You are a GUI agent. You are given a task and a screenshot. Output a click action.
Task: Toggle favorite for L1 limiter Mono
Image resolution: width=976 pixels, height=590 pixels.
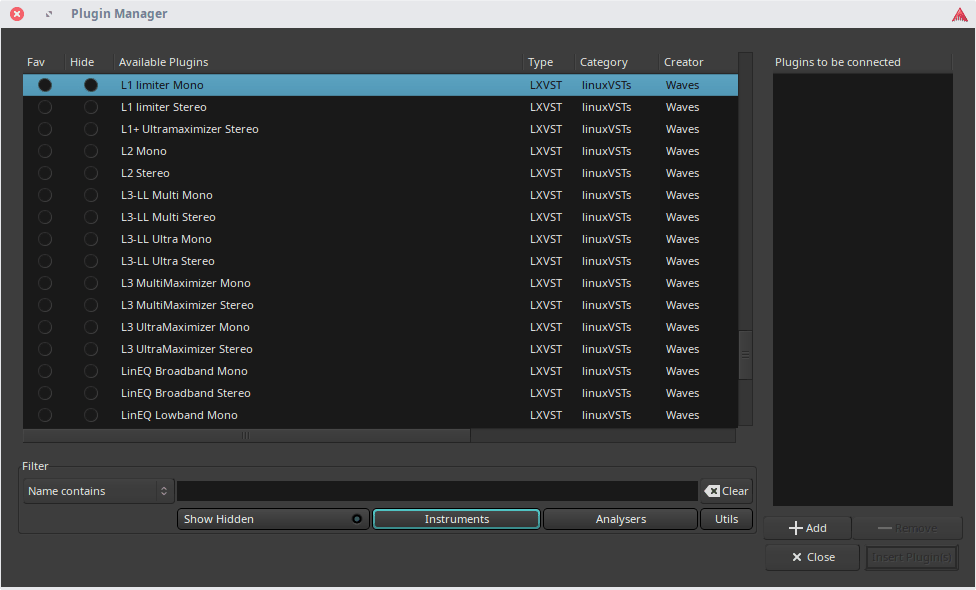coord(45,85)
